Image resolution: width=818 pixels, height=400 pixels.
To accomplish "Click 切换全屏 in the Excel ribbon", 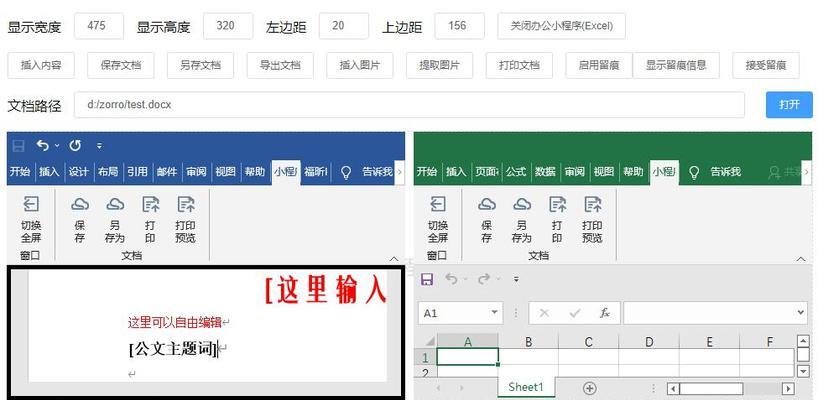I will pos(438,220).
